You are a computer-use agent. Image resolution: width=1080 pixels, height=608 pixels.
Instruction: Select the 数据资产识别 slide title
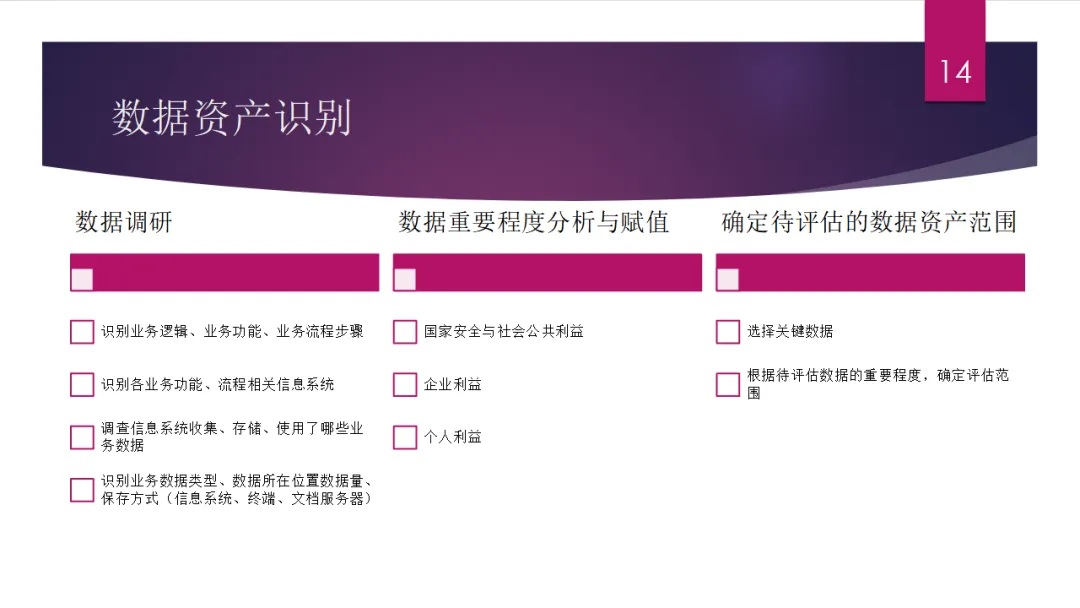(231, 117)
